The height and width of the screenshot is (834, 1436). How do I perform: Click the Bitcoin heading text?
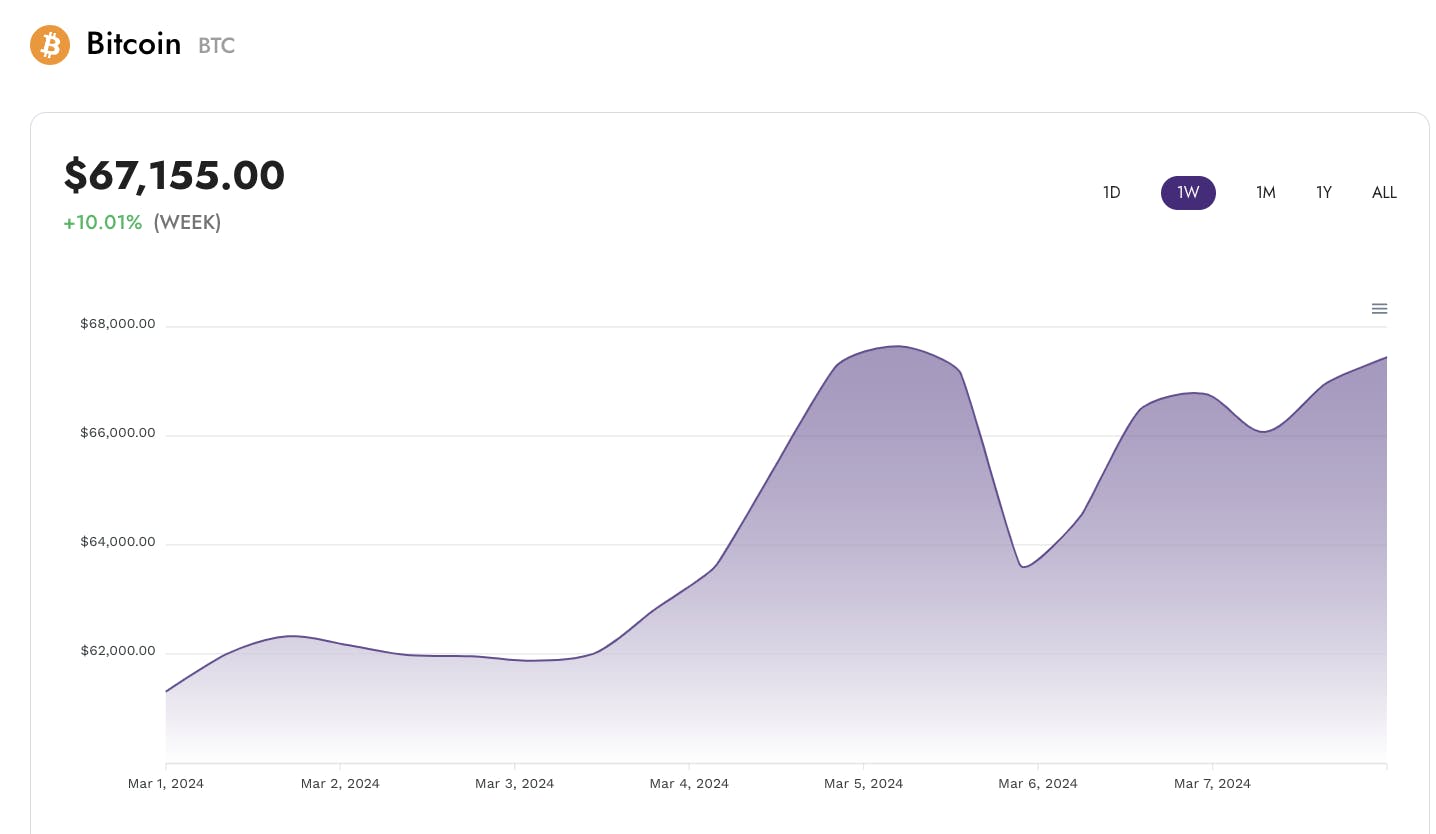coord(133,44)
